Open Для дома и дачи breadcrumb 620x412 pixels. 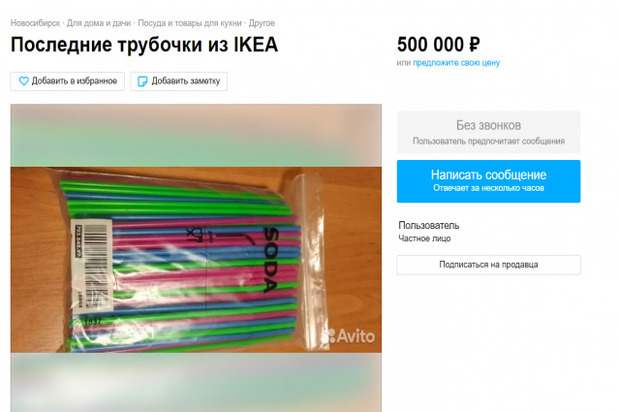(x=98, y=23)
